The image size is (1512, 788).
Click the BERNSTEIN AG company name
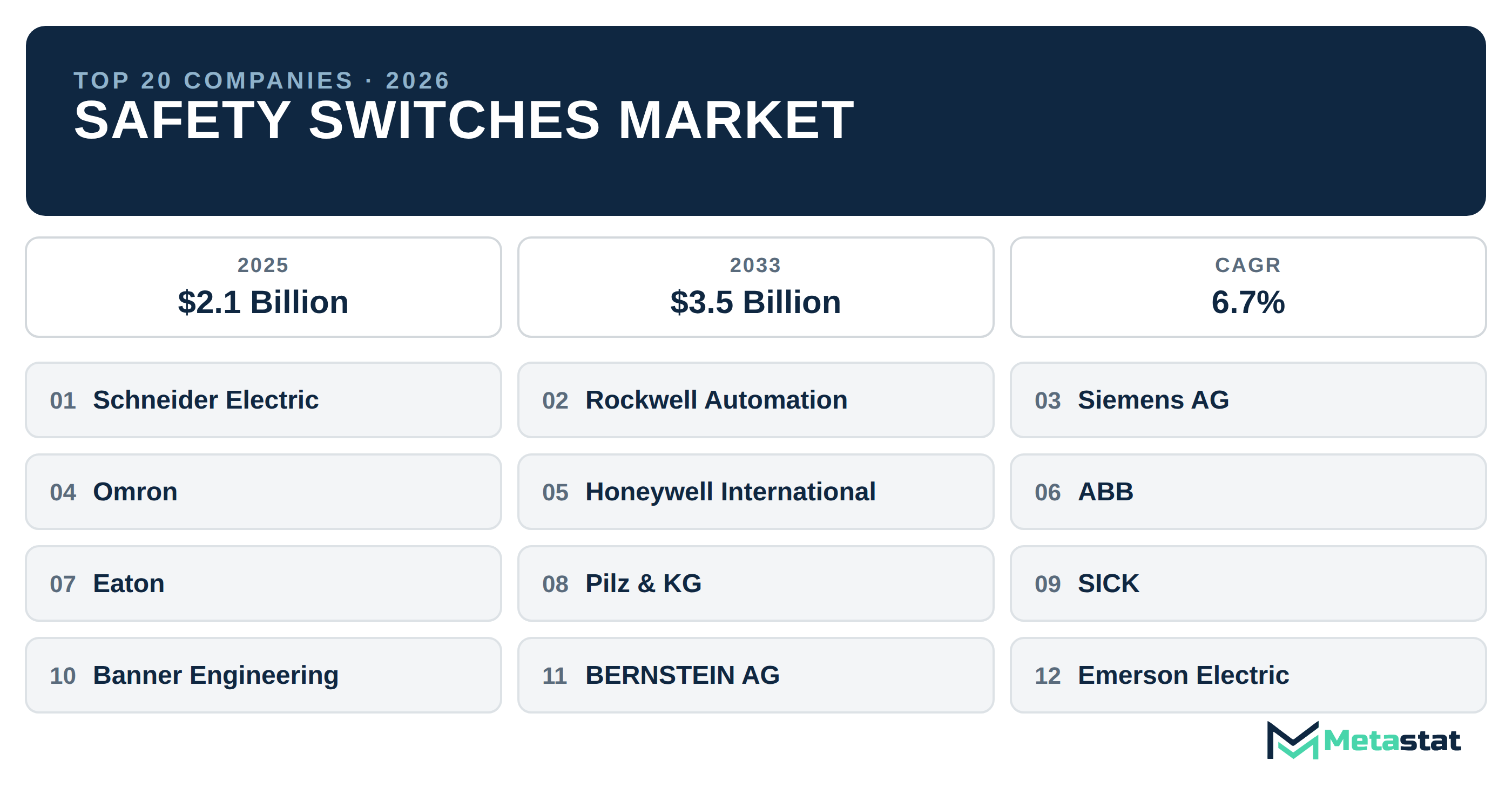[683, 675]
